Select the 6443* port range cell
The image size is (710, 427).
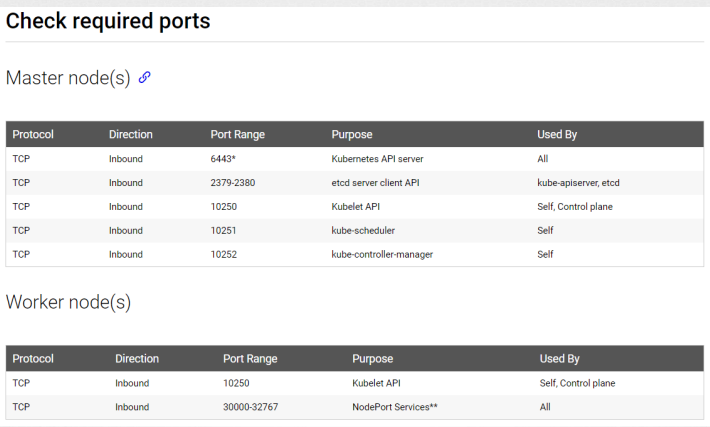[x=223, y=159]
